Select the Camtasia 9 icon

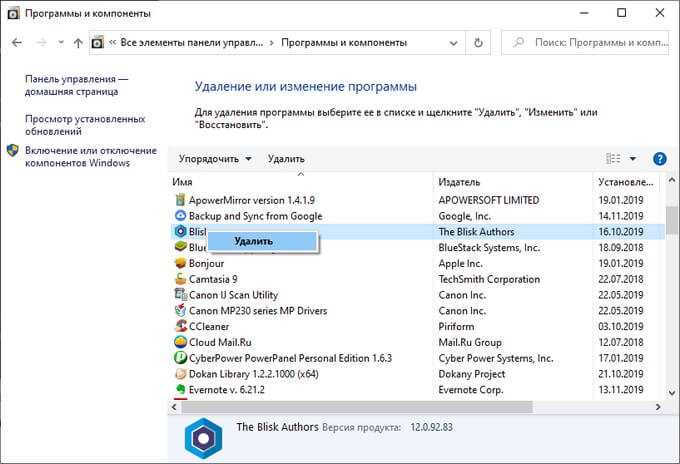pyautogui.click(x=180, y=279)
